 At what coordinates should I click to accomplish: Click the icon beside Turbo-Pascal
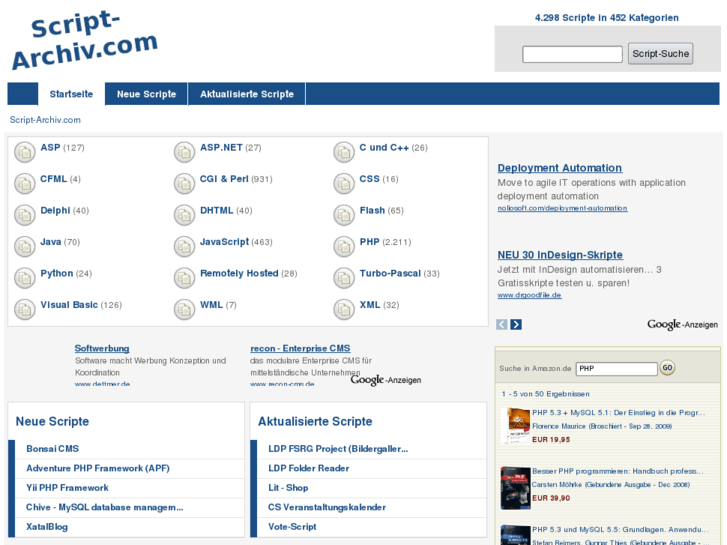[344, 278]
